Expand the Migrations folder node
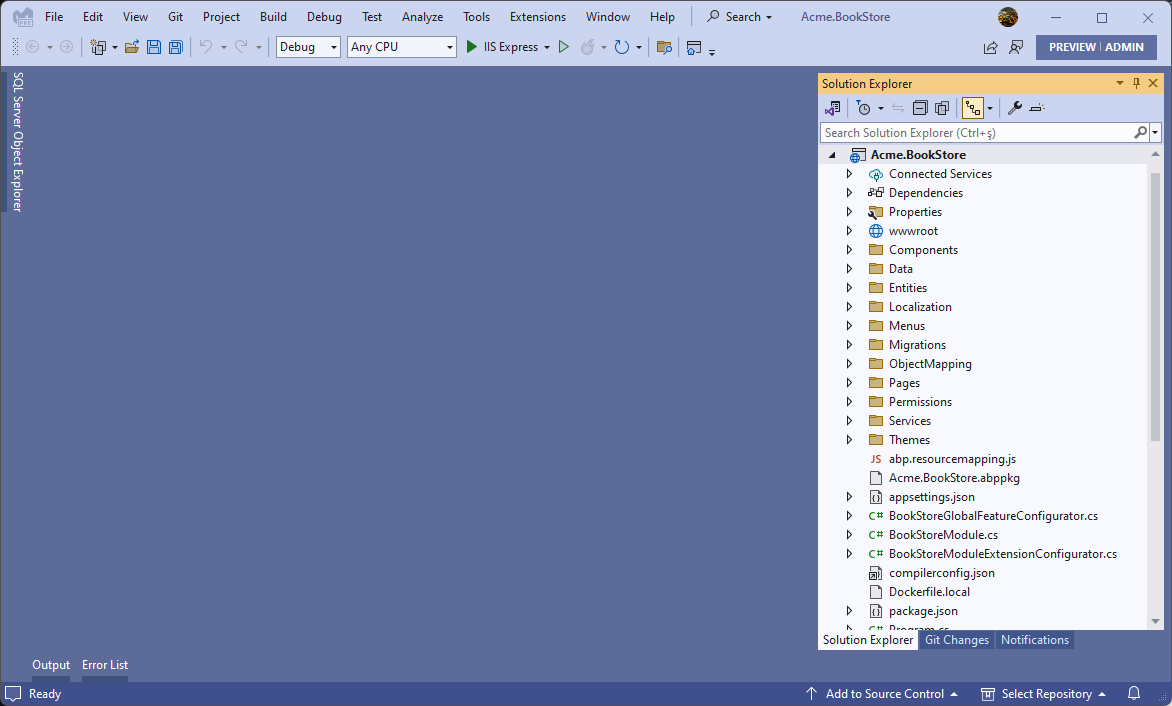Image resolution: width=1172 pixels, height=706 pixels. (849, 345)
